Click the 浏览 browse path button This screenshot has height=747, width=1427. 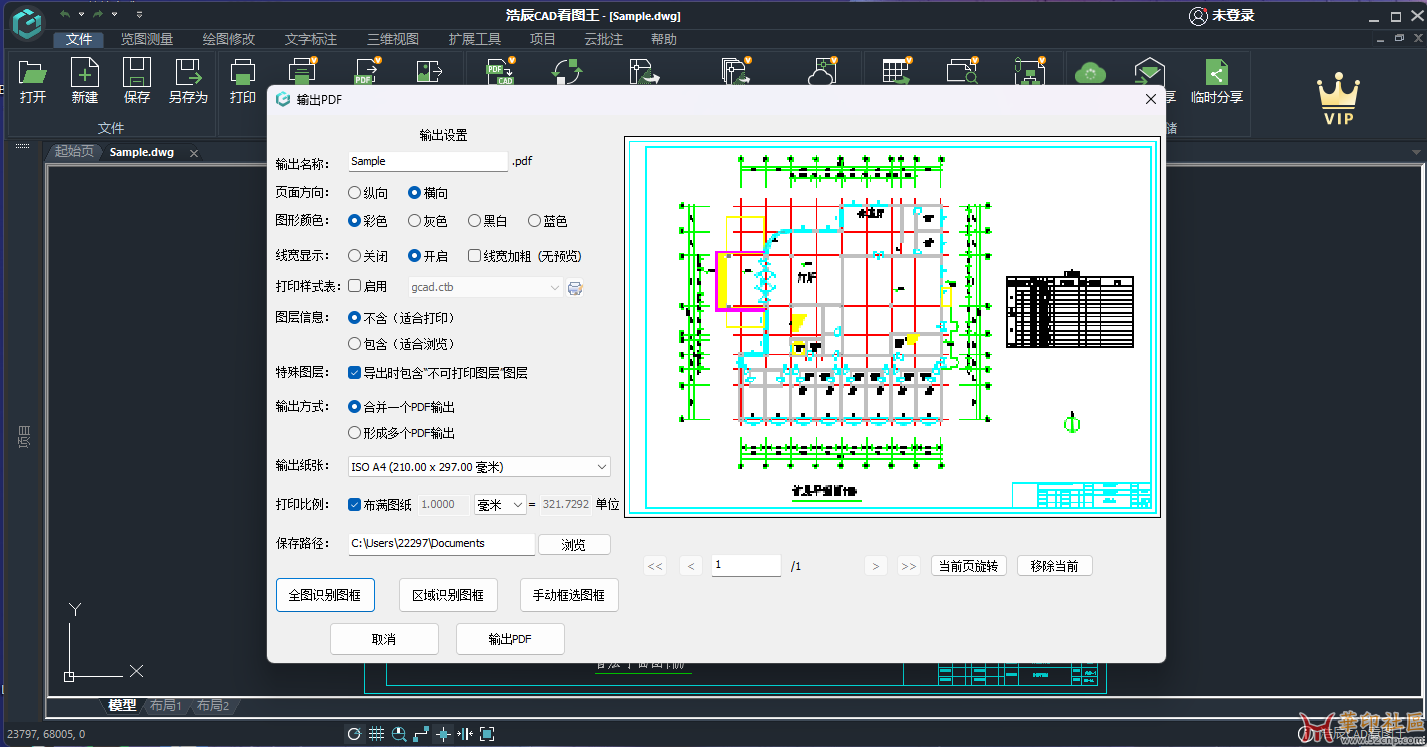point(574,545)
